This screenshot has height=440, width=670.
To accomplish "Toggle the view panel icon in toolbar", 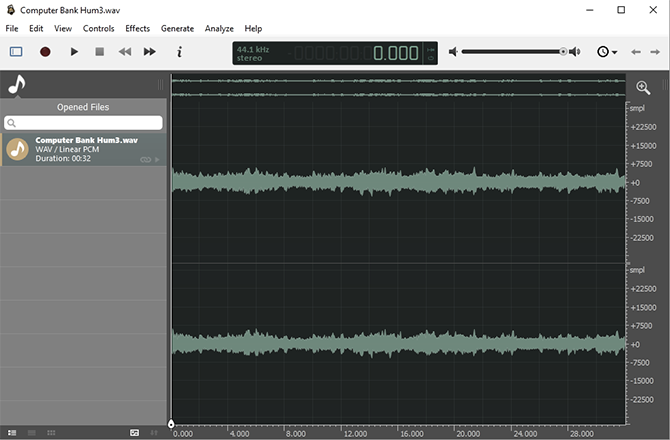I will point(16,52).
